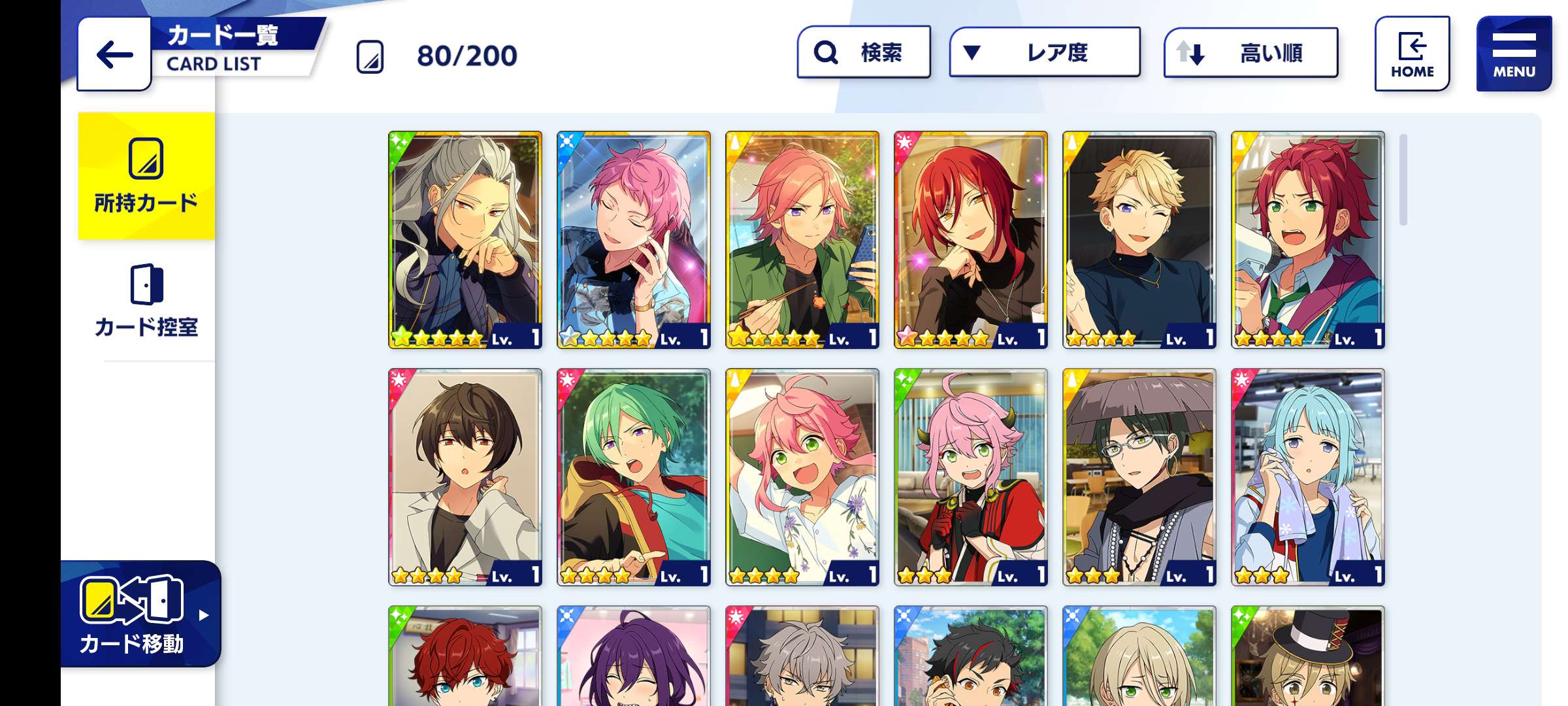
Task: Click the magnifier in the 検索 search button
Action: tap(826, 52)
